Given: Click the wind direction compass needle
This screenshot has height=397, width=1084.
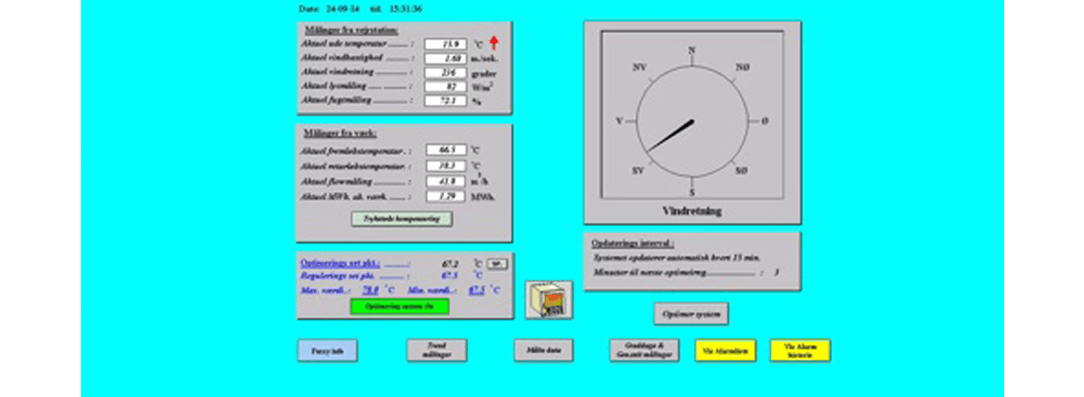Looking at the screenshot, I should 671,136.
